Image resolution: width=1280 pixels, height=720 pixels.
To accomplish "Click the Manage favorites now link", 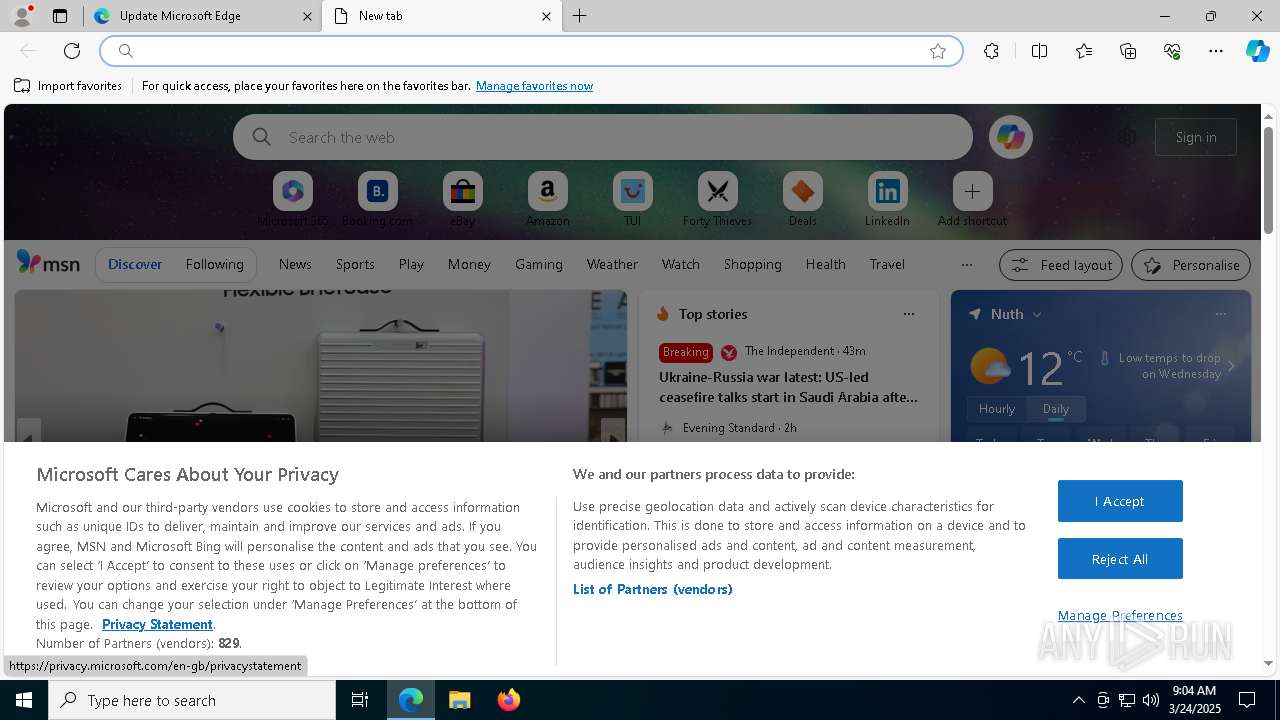I will (x=534, y=86).
